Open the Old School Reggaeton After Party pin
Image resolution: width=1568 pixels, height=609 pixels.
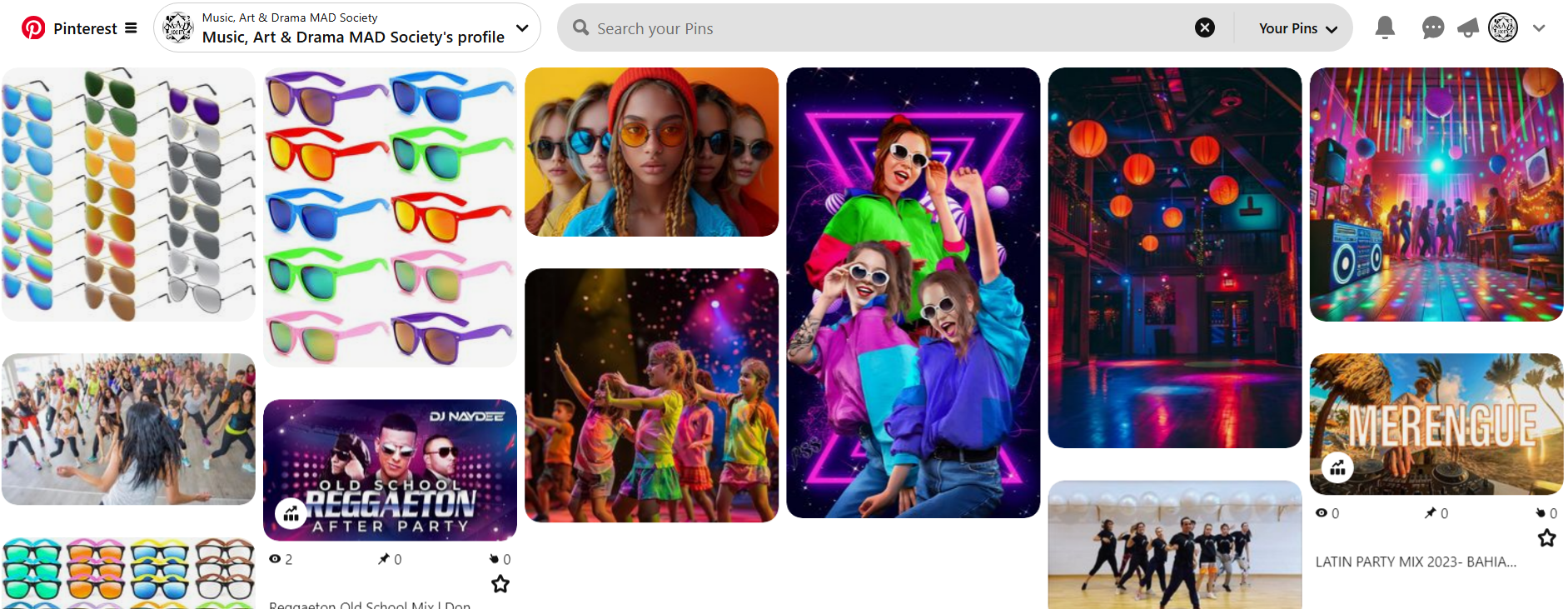coord(390,470)
